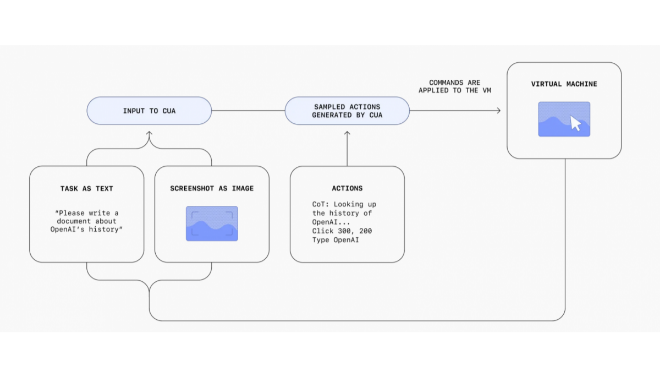Click the arrowhead pointing to Virtual Machine
The image size is (660, 377).
498,111
